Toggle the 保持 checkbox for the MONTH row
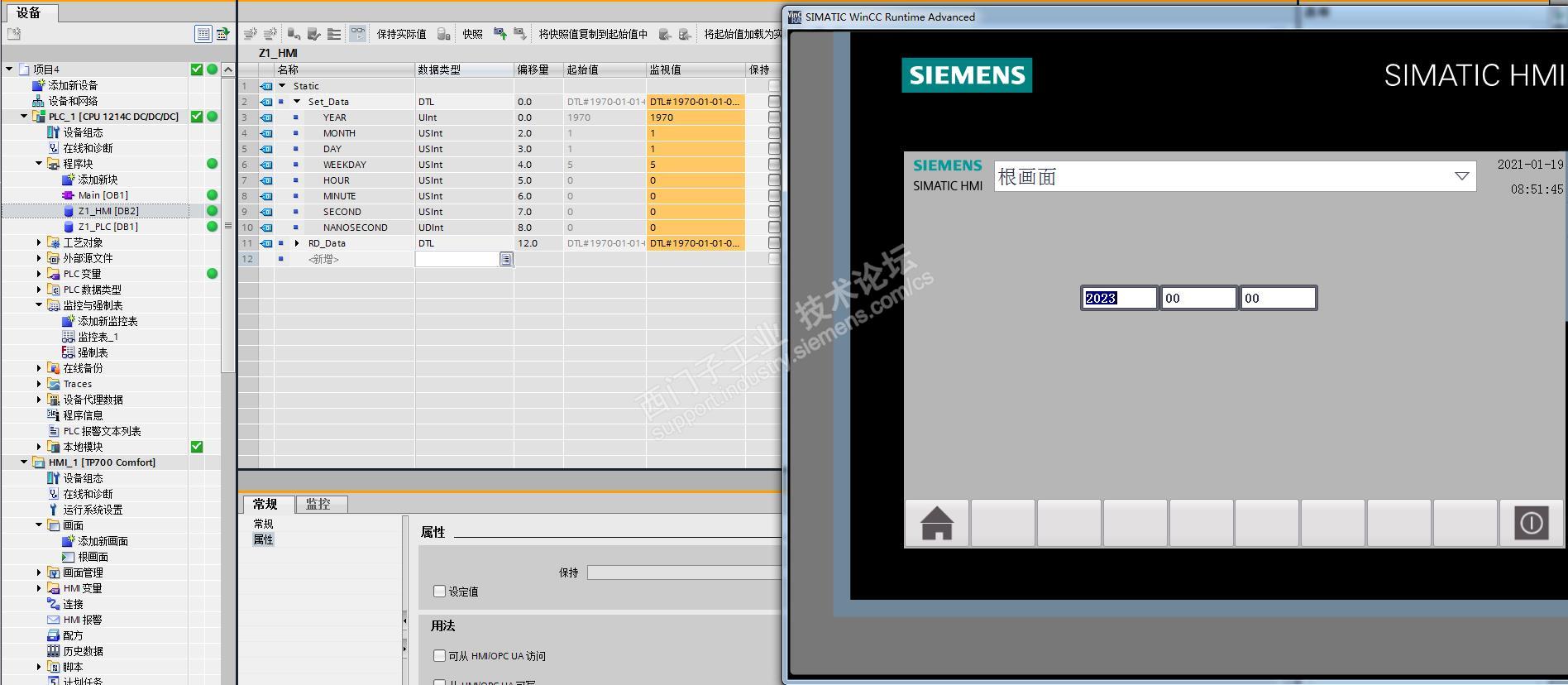Screen dimensions: 1568x685 coord(774,133)
